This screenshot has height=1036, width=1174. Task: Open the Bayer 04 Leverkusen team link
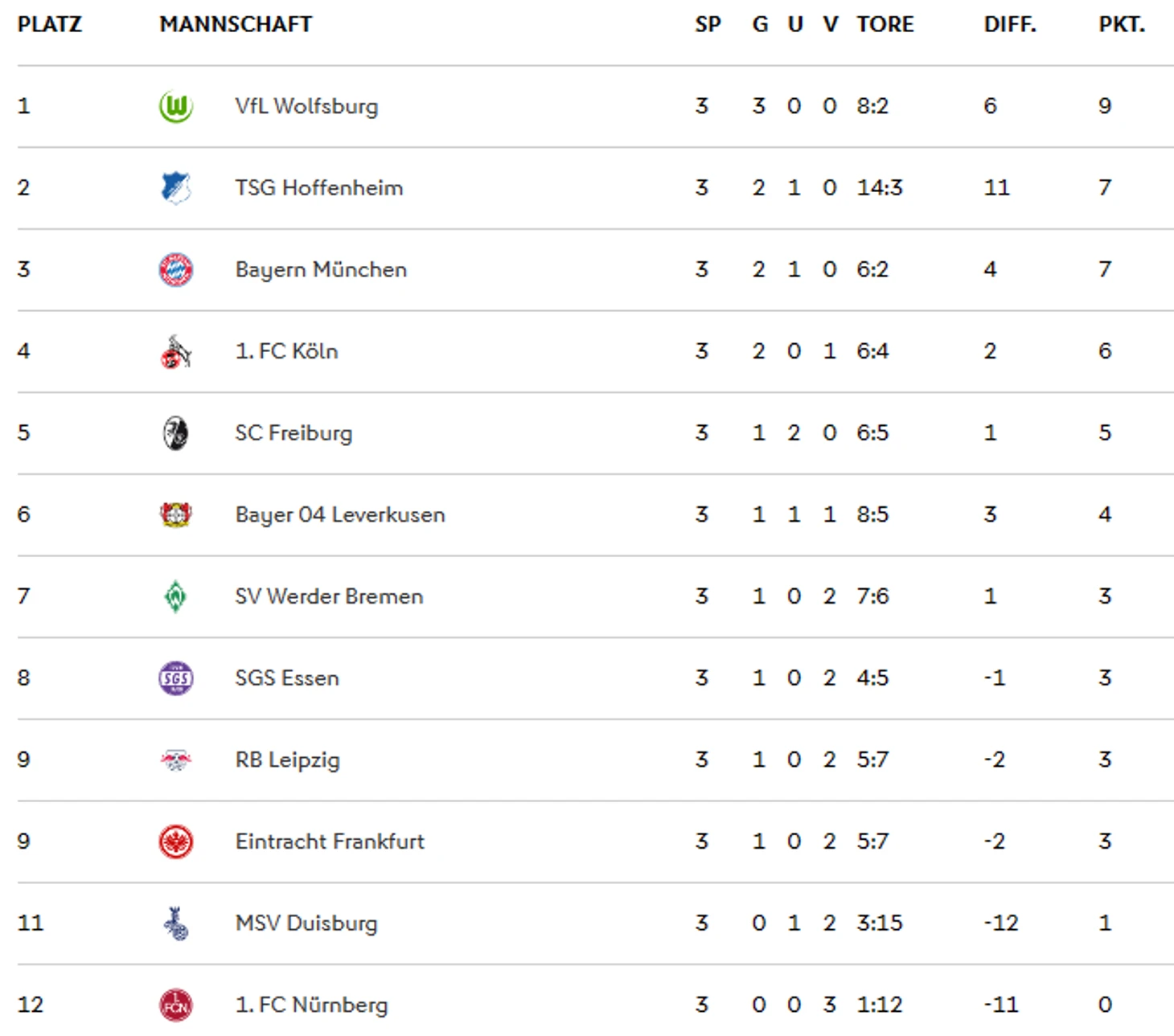pyautogui.click(x=340, y=514)
